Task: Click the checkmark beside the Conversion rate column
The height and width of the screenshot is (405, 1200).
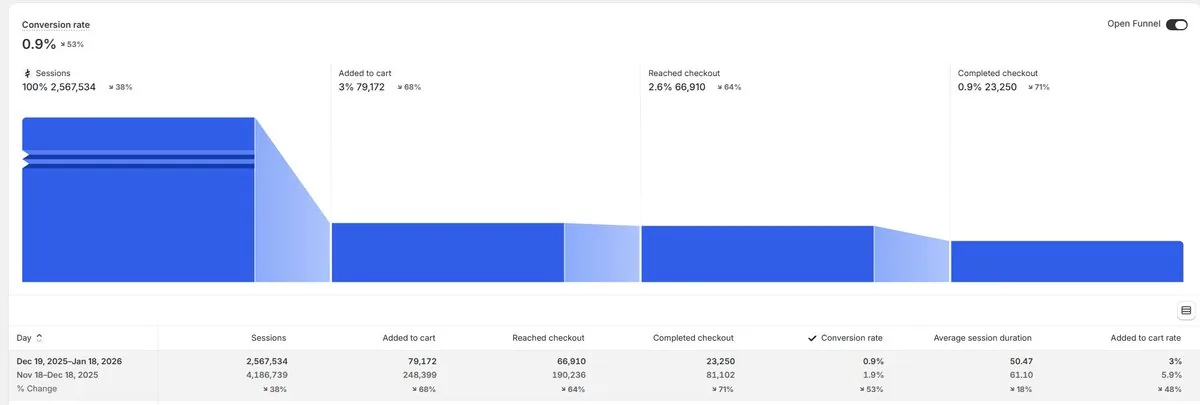Action: tap(812, 338)
